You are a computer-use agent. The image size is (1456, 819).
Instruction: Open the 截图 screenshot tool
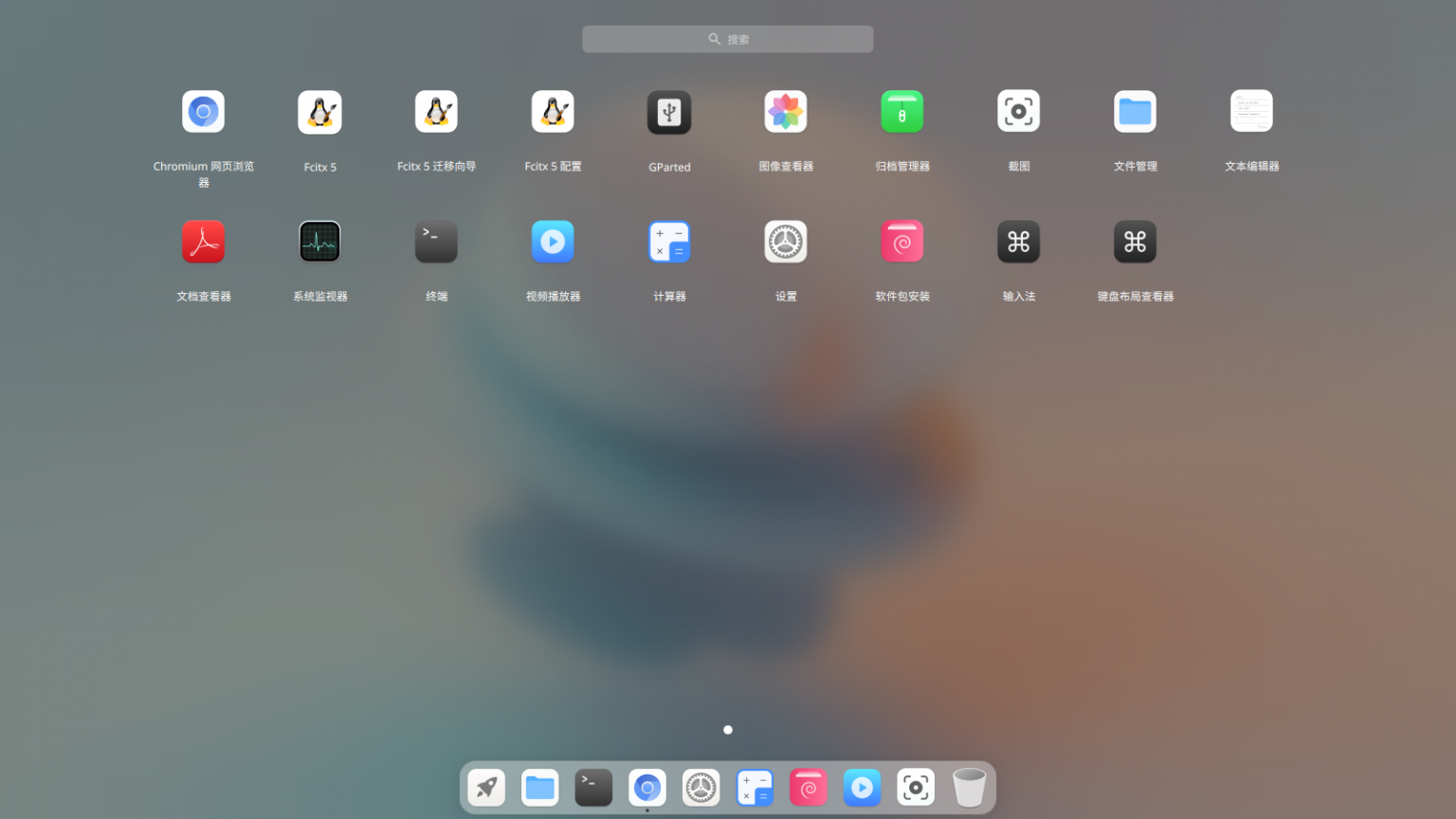click(1018, 111)
